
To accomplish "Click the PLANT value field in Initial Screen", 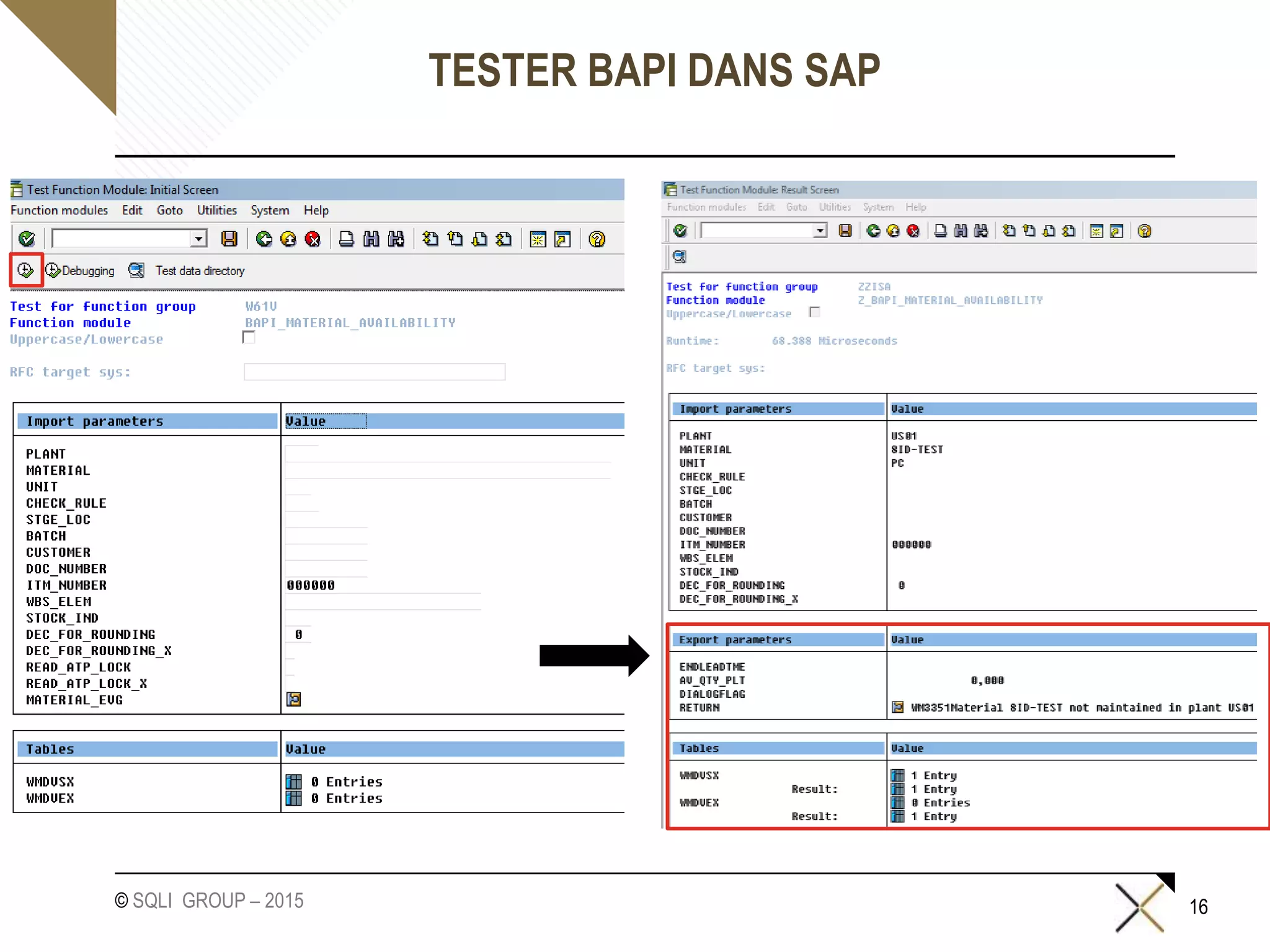I will pos(302,454).
